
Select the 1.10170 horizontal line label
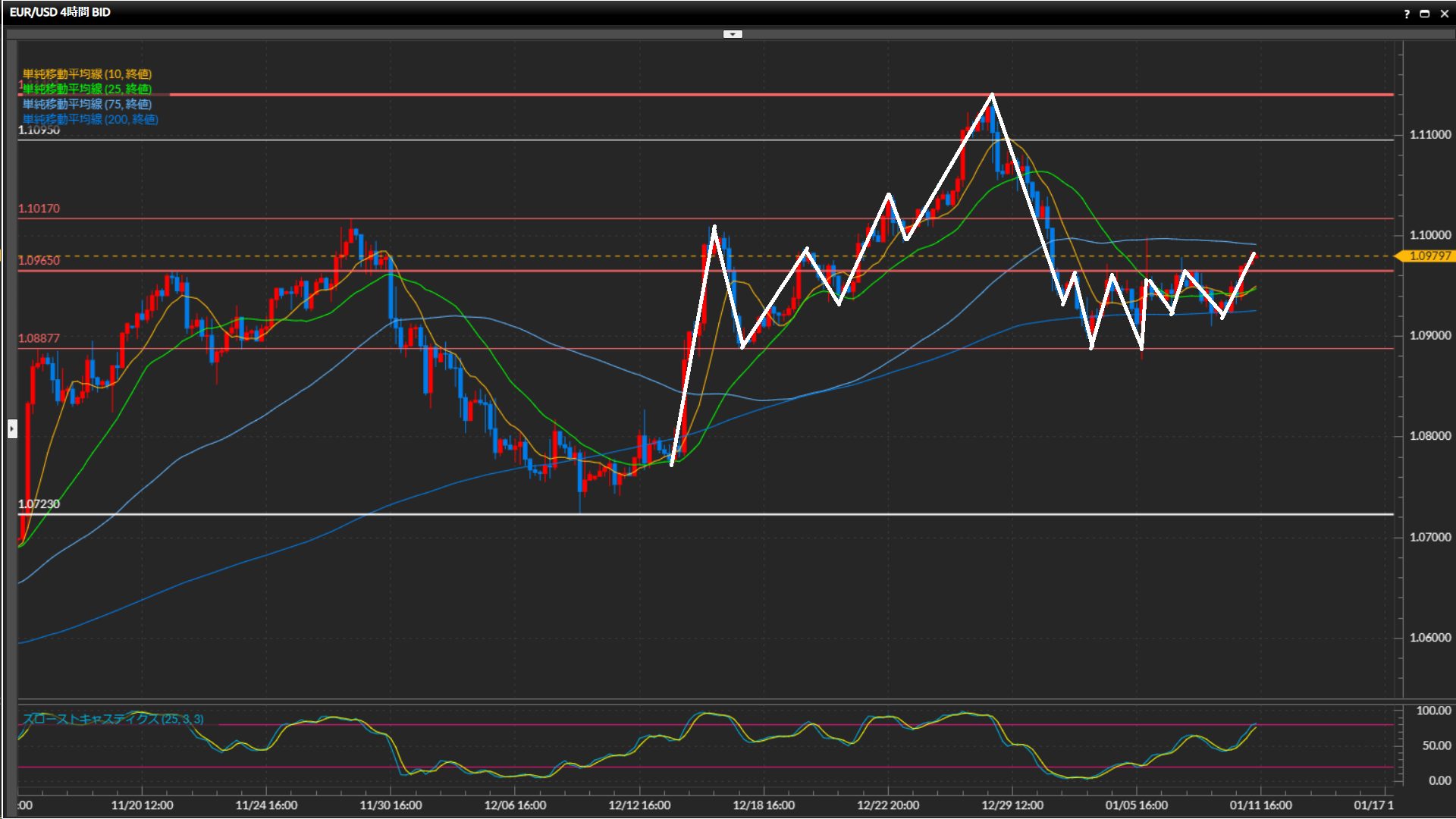coord(39,209)
